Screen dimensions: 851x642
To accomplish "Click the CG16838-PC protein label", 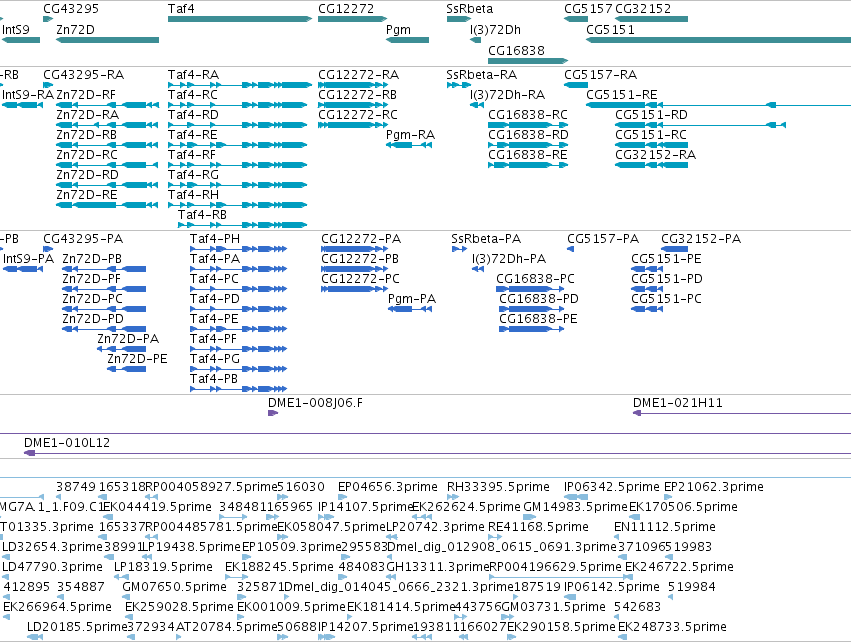I will (x=535, y=278).
